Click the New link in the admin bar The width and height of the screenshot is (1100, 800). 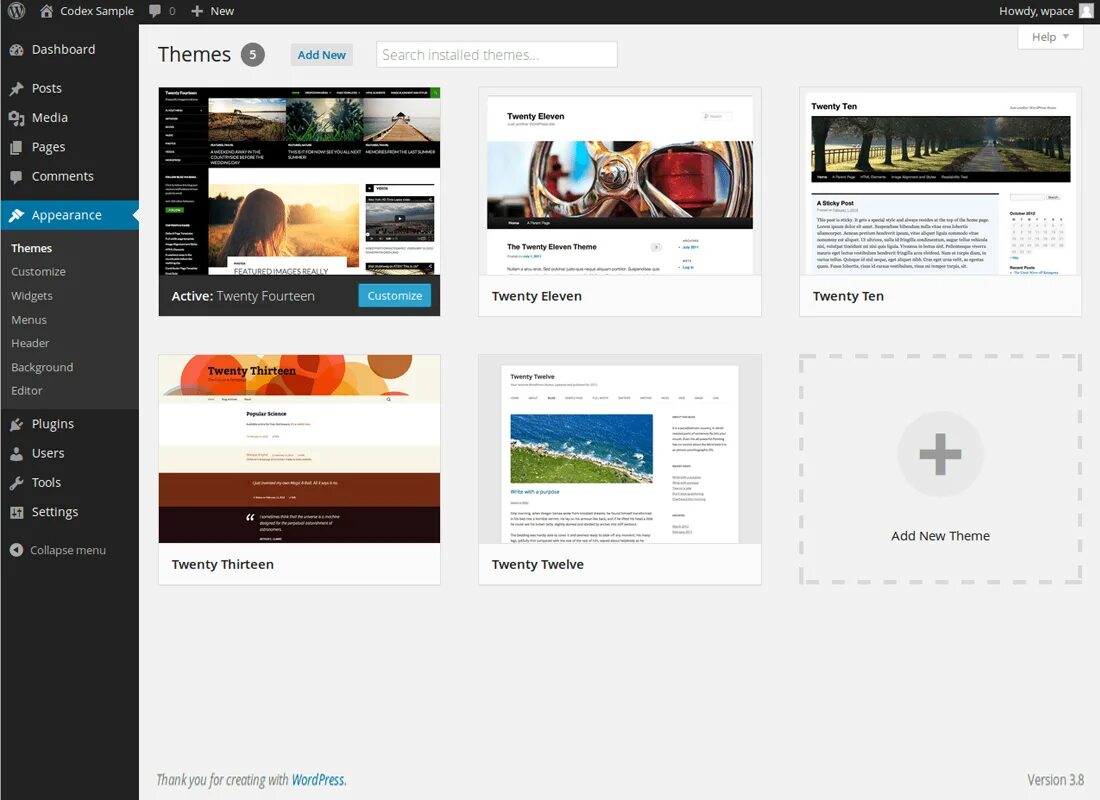coord(222,11)
